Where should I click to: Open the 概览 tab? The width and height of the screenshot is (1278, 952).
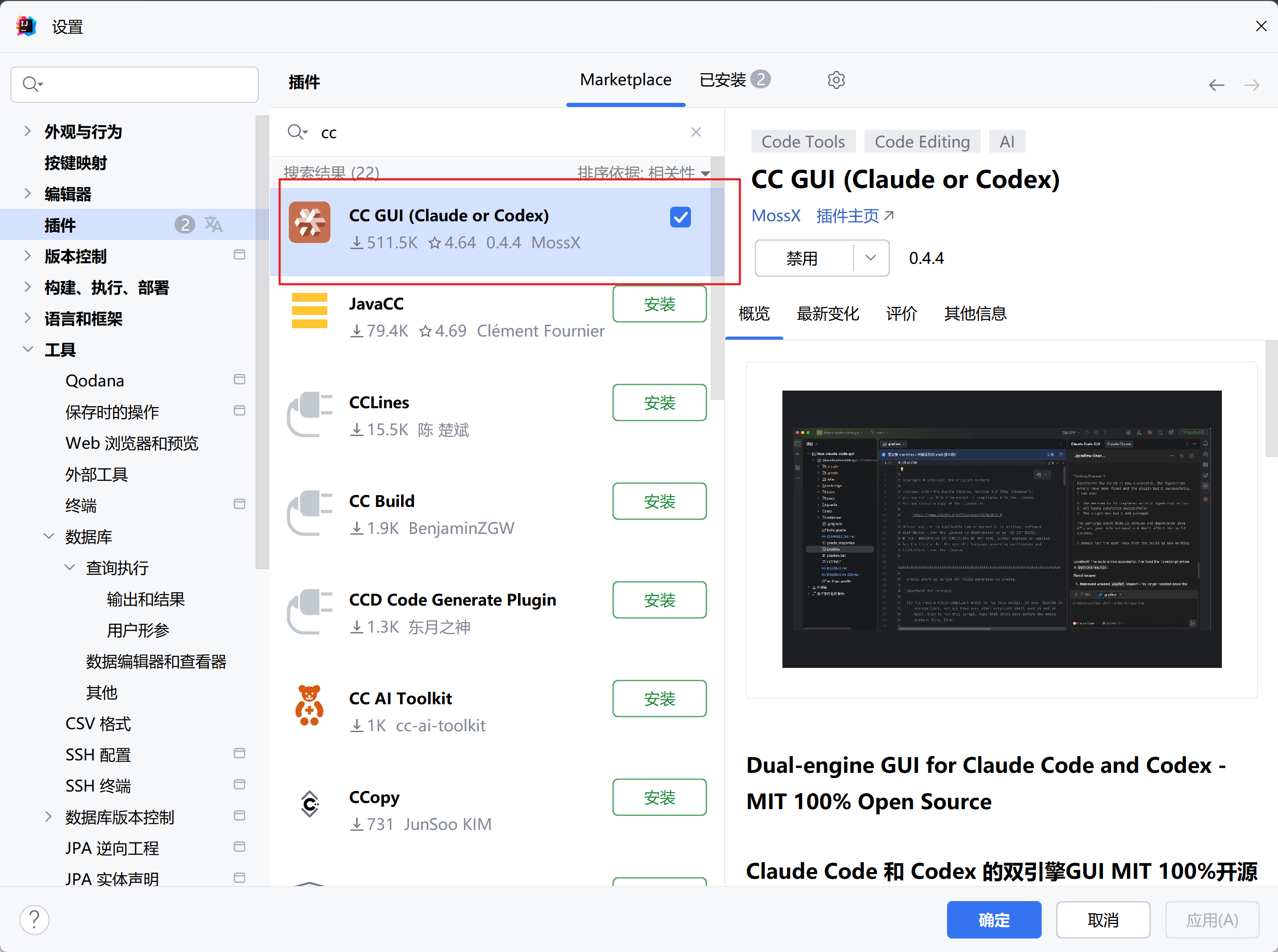coord(754,314)
